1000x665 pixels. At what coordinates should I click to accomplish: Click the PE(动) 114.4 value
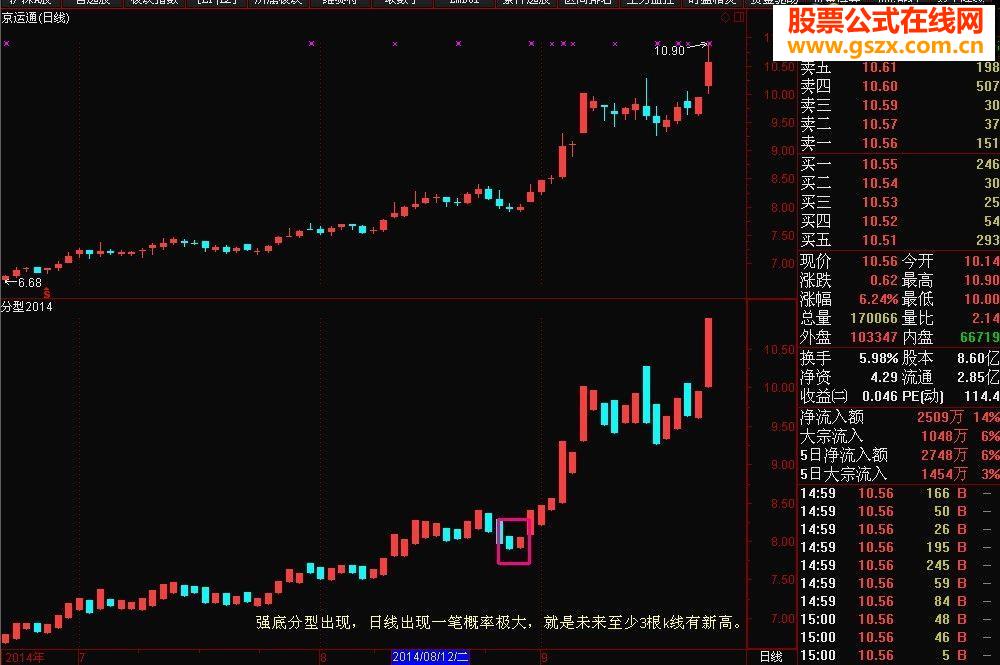(981, 397)
